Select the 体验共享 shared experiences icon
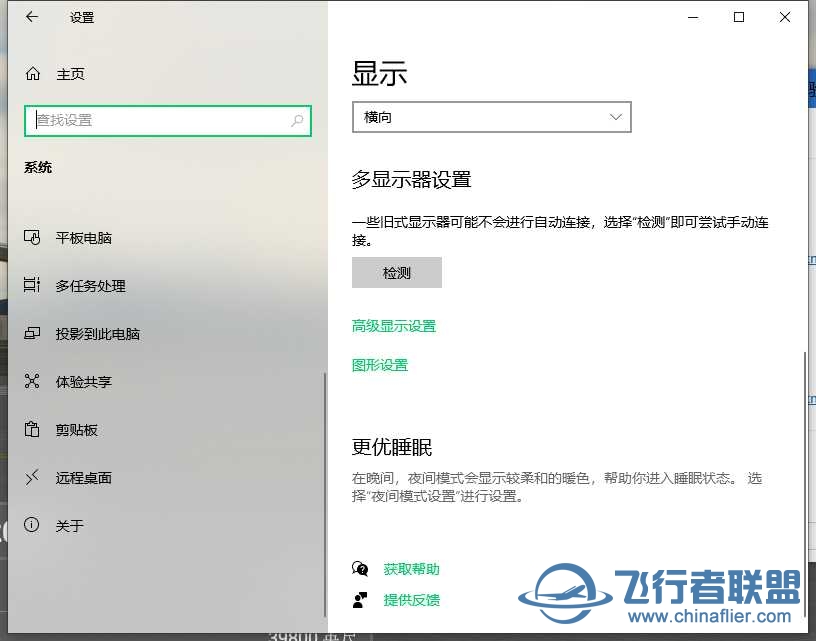 pos(31,382)
